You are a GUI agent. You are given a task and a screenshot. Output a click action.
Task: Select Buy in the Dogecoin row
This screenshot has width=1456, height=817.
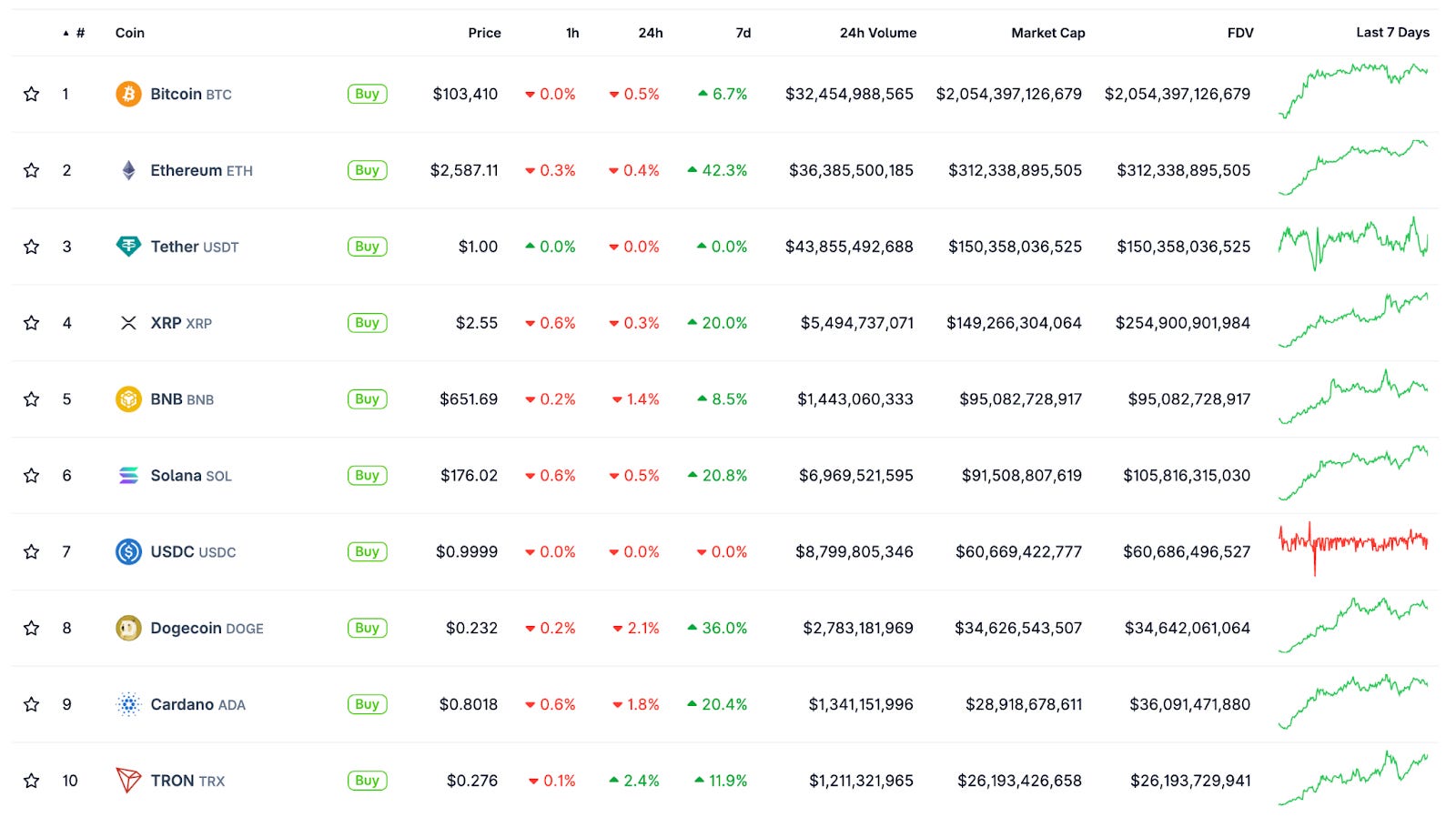(x=368, y=628)
